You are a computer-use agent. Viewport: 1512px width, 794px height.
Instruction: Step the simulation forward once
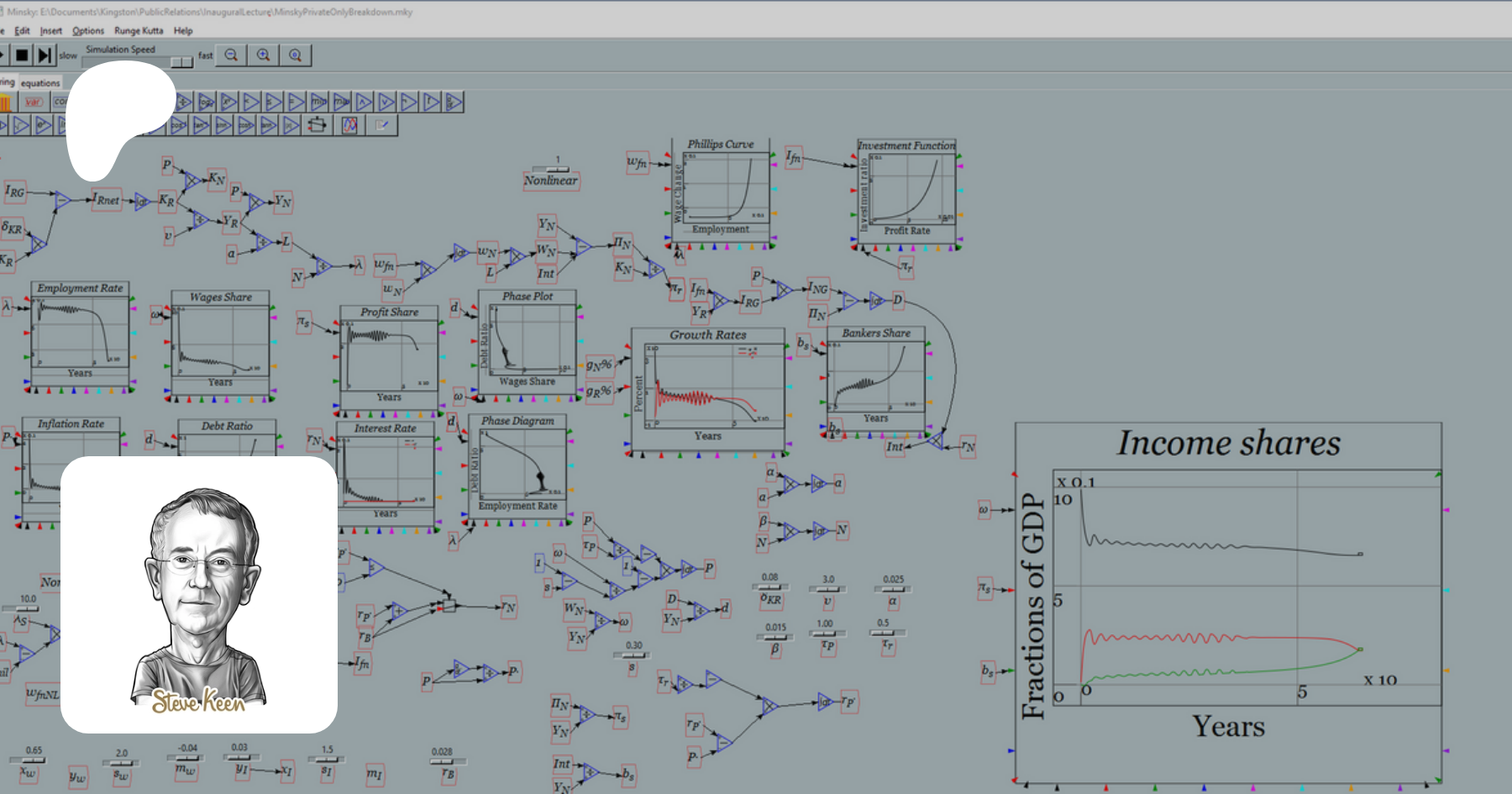[x=45, y=55]
